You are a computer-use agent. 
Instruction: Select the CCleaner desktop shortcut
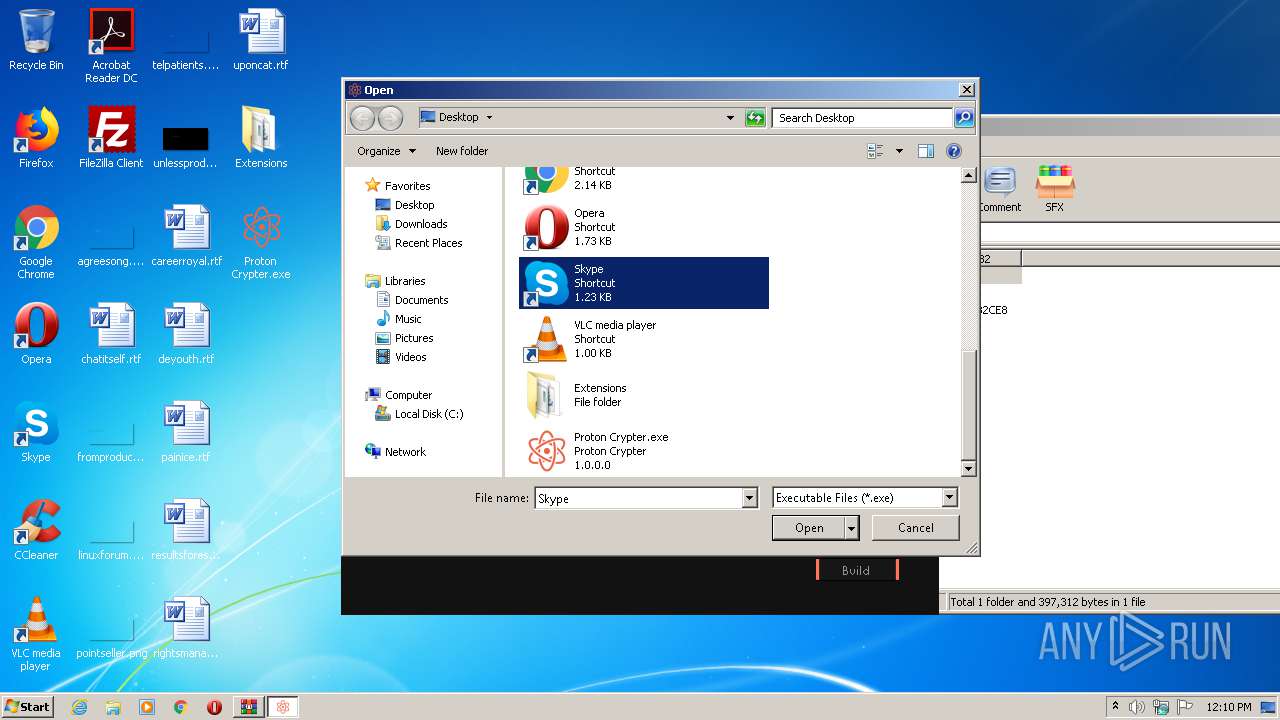tap(36, 530)
